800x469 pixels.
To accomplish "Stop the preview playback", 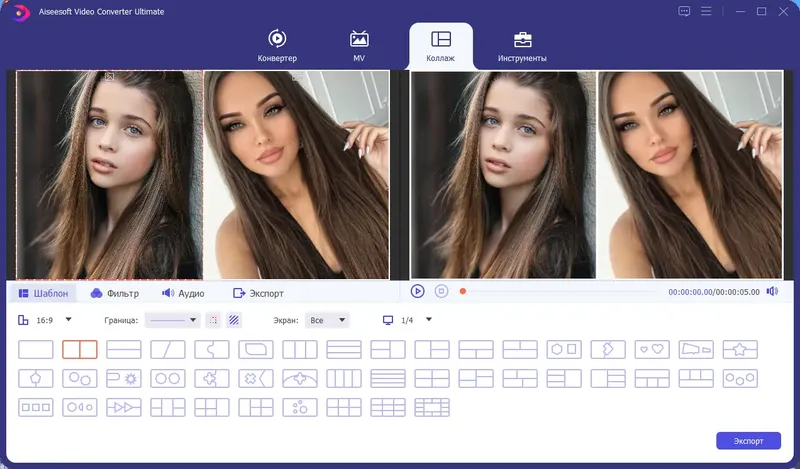I will click(x=441, y=291).
